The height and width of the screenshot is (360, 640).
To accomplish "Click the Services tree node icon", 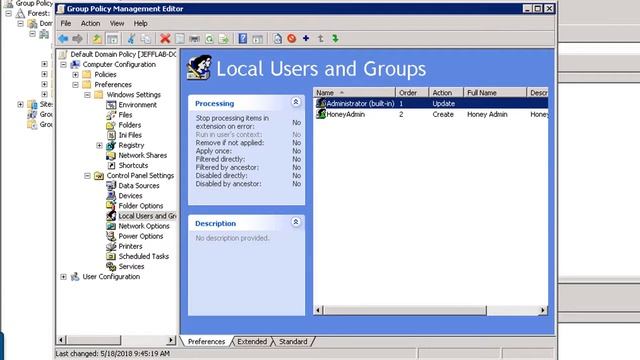I will (x=111, y=267).
